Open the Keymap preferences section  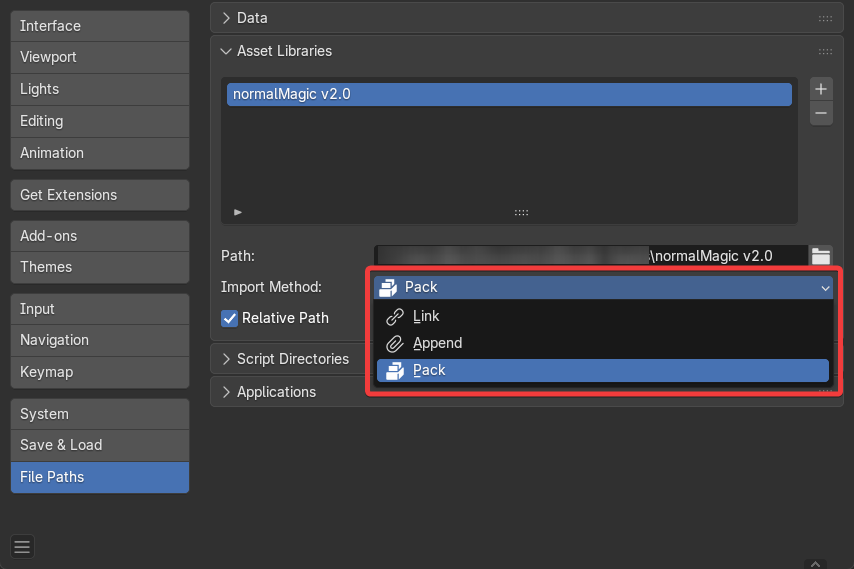(x=99, y=372)
